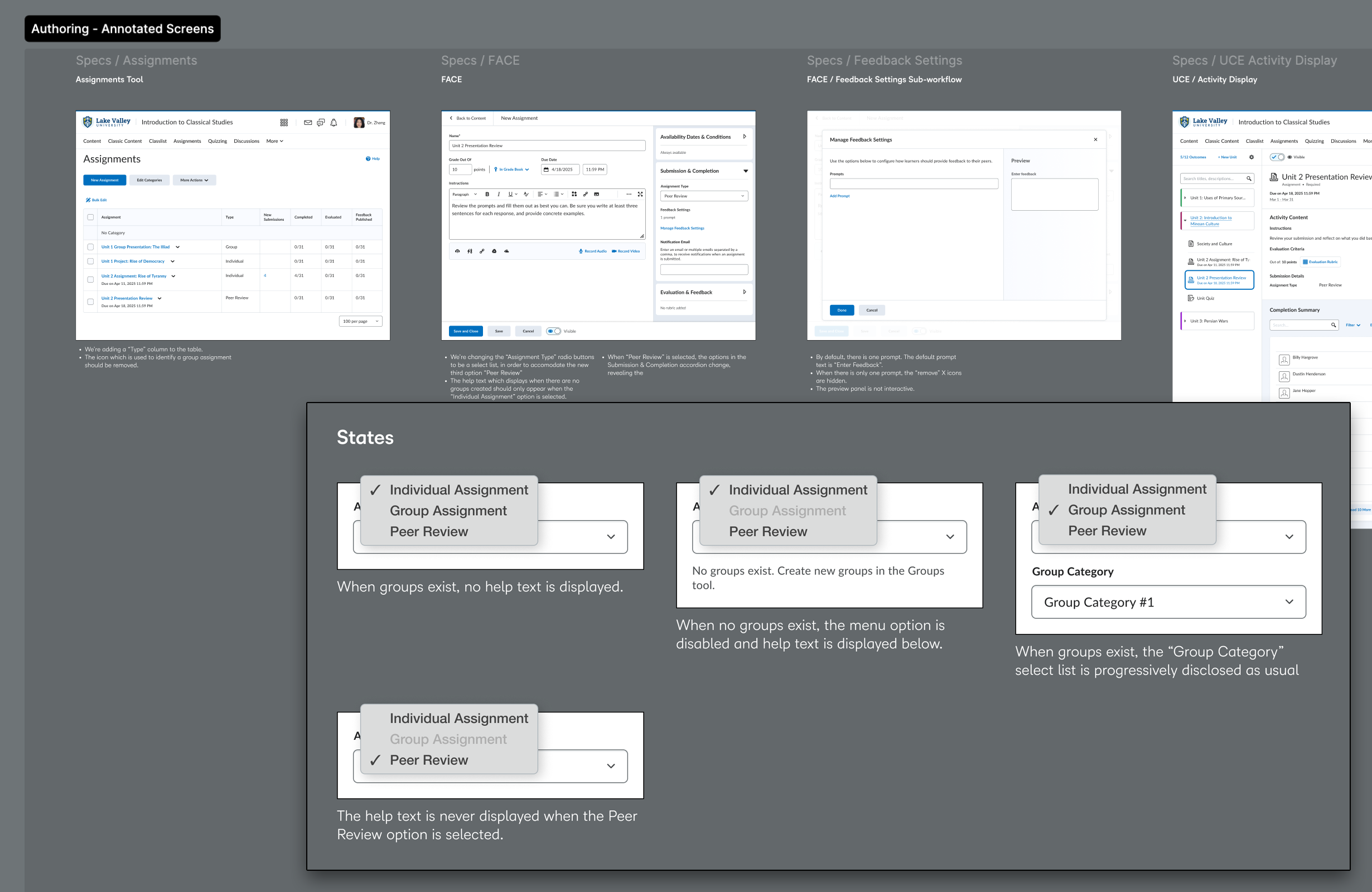Open the Assignment Type Peer Review dropdown

click(x=703, y=196)
